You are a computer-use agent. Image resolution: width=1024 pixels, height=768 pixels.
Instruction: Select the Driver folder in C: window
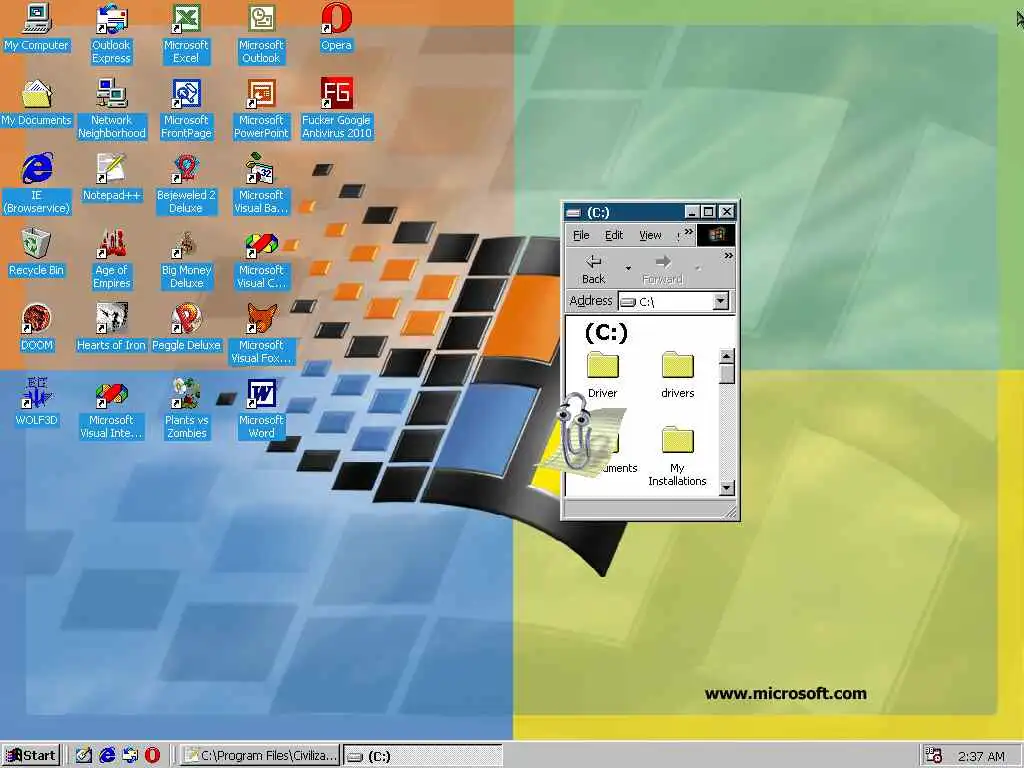pyautogui.click(x=602, y=374)
